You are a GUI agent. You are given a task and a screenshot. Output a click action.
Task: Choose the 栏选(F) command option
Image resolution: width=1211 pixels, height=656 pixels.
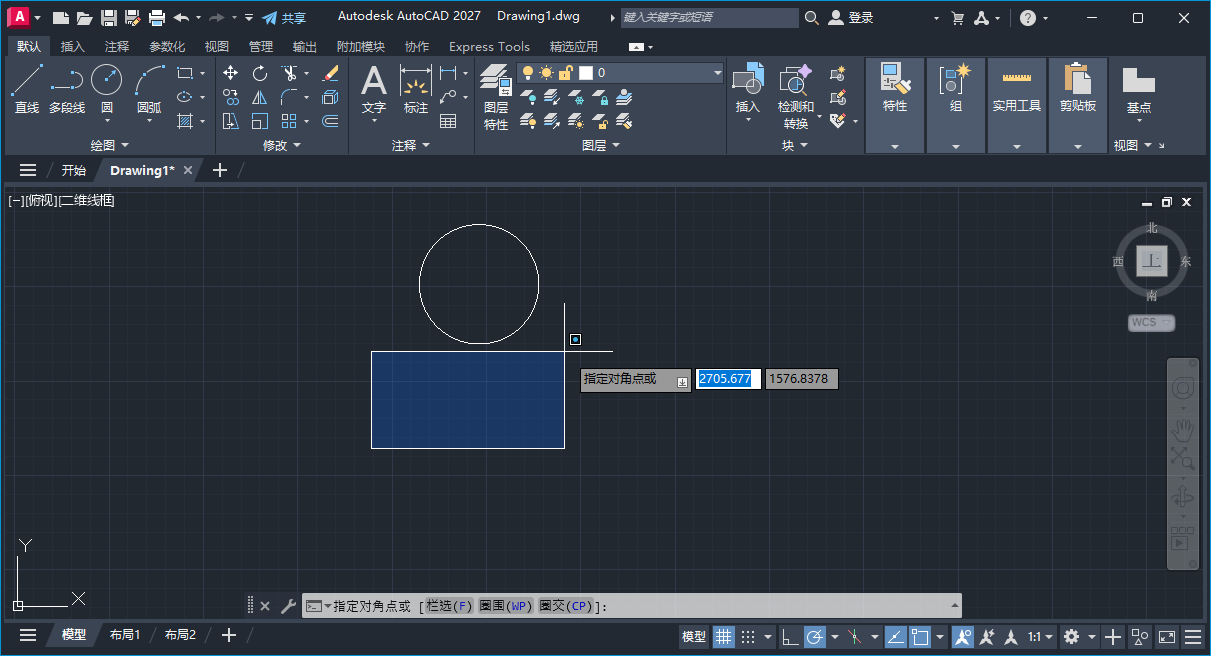[449, 606]
